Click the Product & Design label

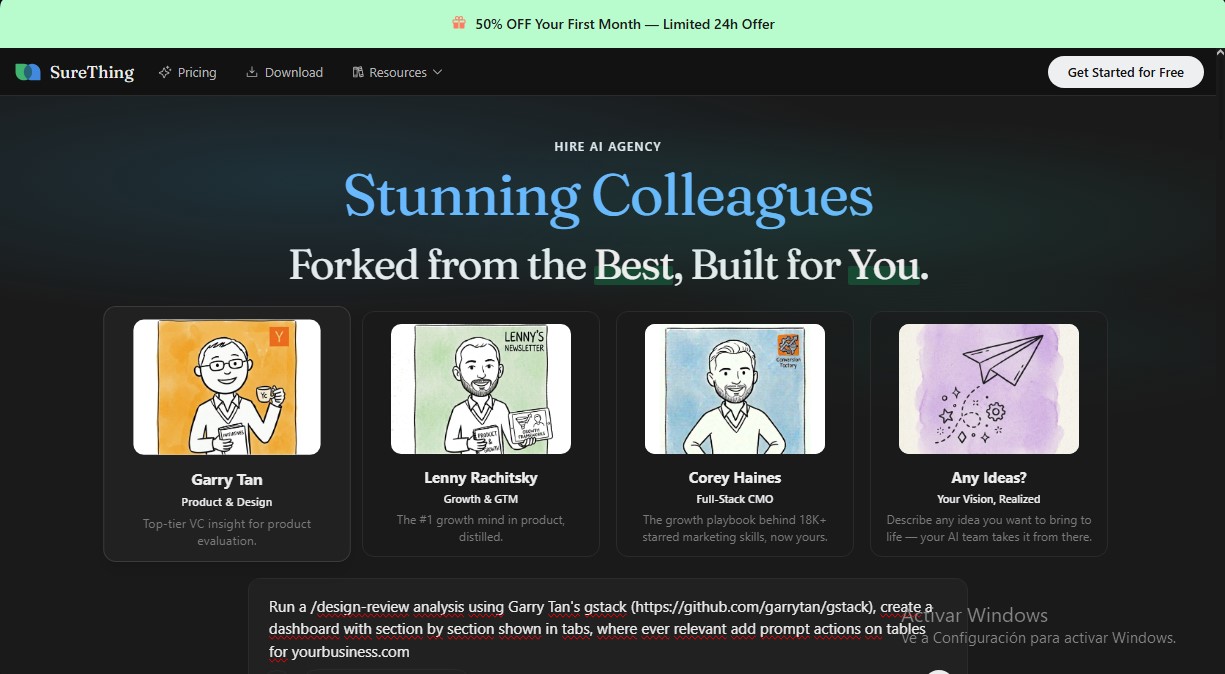[x=227, y=502]
